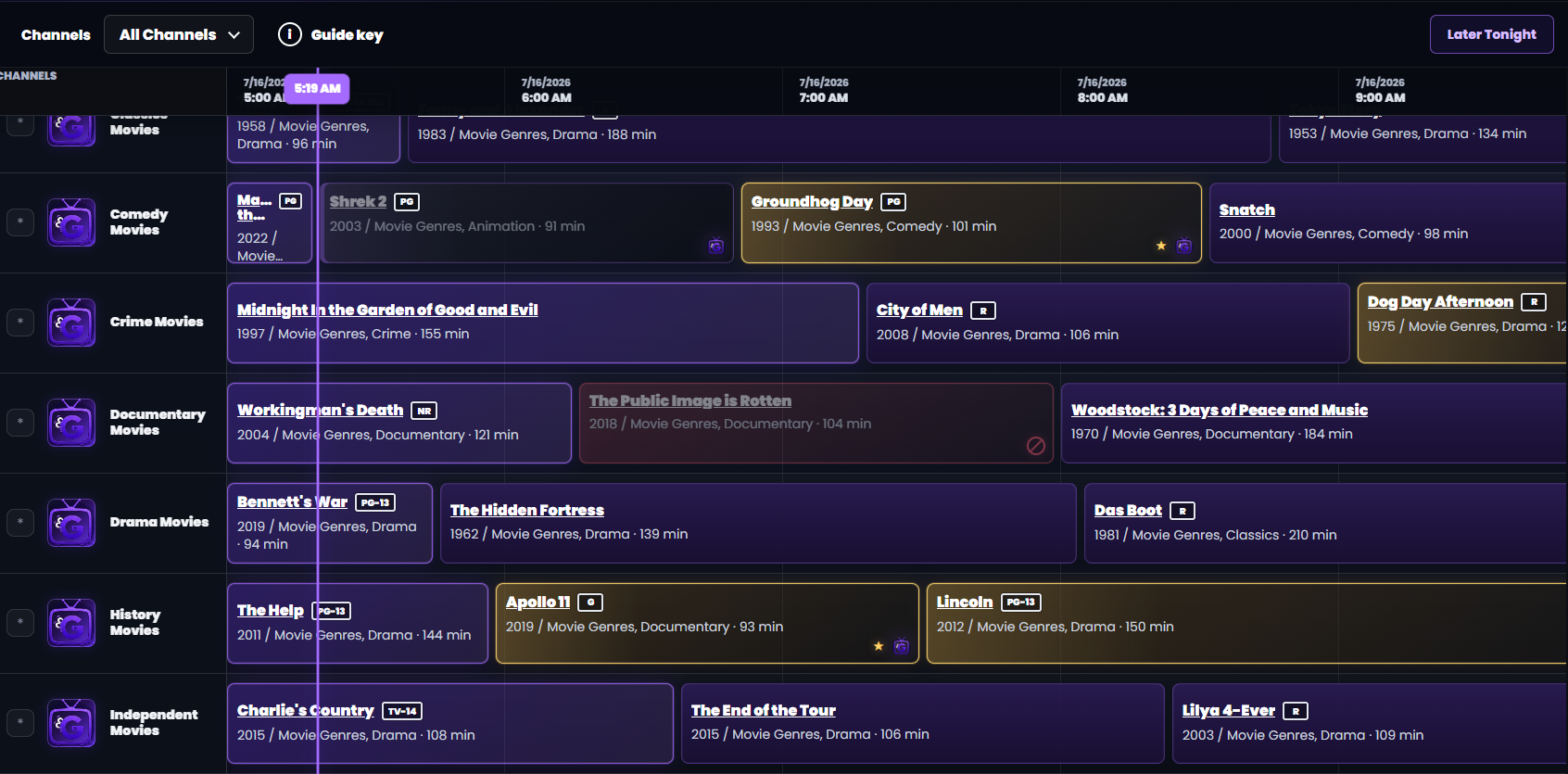Image resolution: width=1568 pixels, height=774 pixels.
Task: Open the All Channels dropdown
Action: coord(179,34)
